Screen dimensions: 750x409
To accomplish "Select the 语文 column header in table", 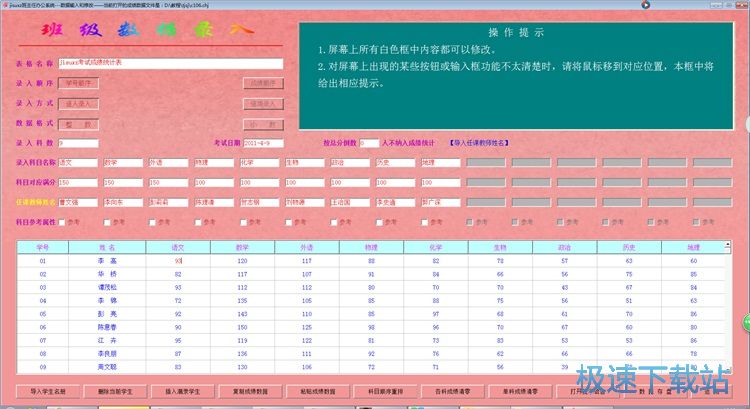I will (178, 246).
